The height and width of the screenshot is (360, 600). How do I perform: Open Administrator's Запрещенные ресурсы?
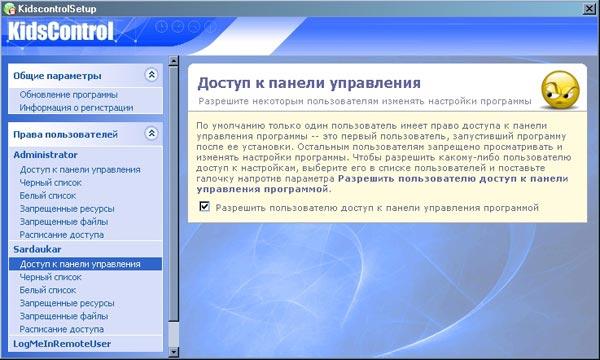tap(67, 209)
